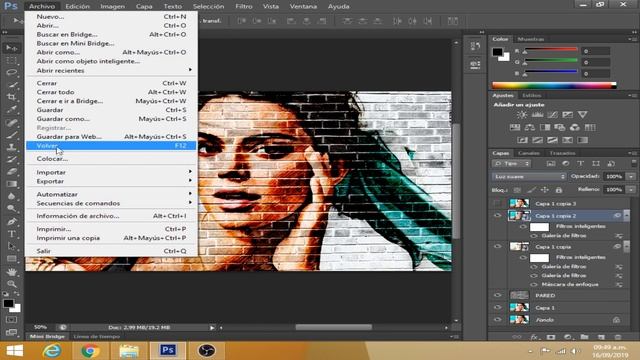Image resolution: width=640 pixels, height=360 pixels.
Task: Click the Curves adjustment icon
Action: point(552,115)
